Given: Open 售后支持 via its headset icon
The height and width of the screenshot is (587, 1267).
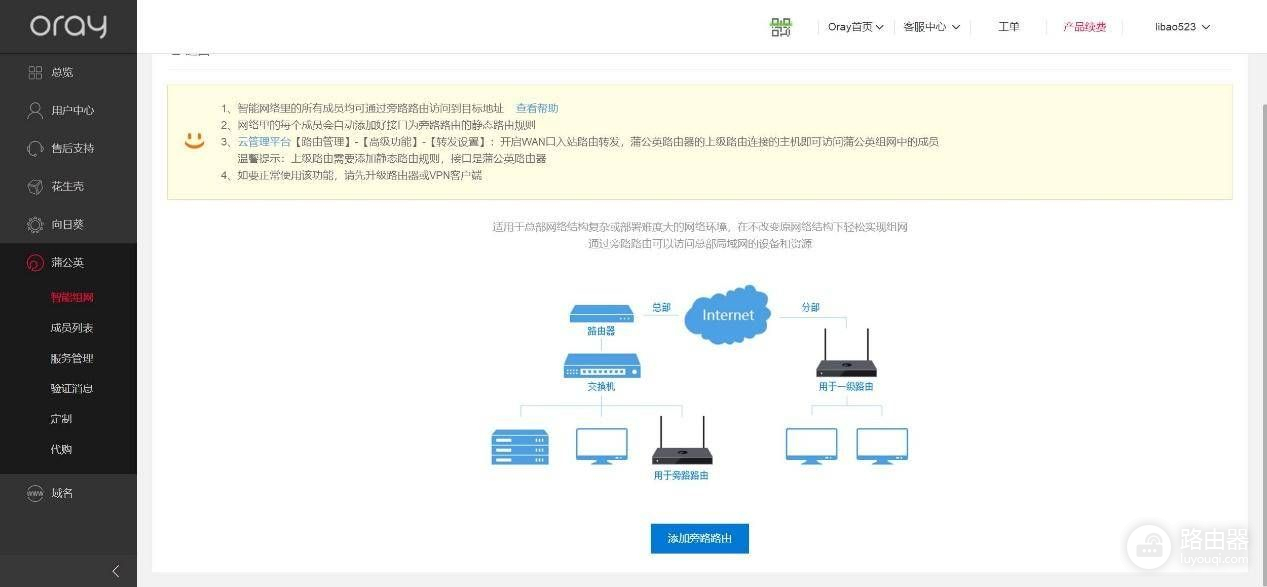Looking at the screenshot, I should coord(35,148).
